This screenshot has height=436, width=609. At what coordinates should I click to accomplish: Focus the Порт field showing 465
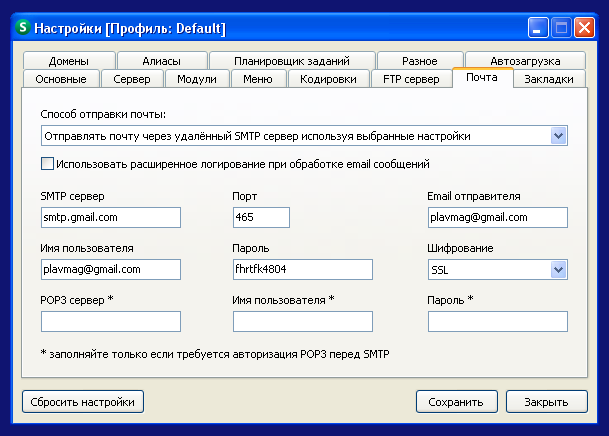click(260, 217)
